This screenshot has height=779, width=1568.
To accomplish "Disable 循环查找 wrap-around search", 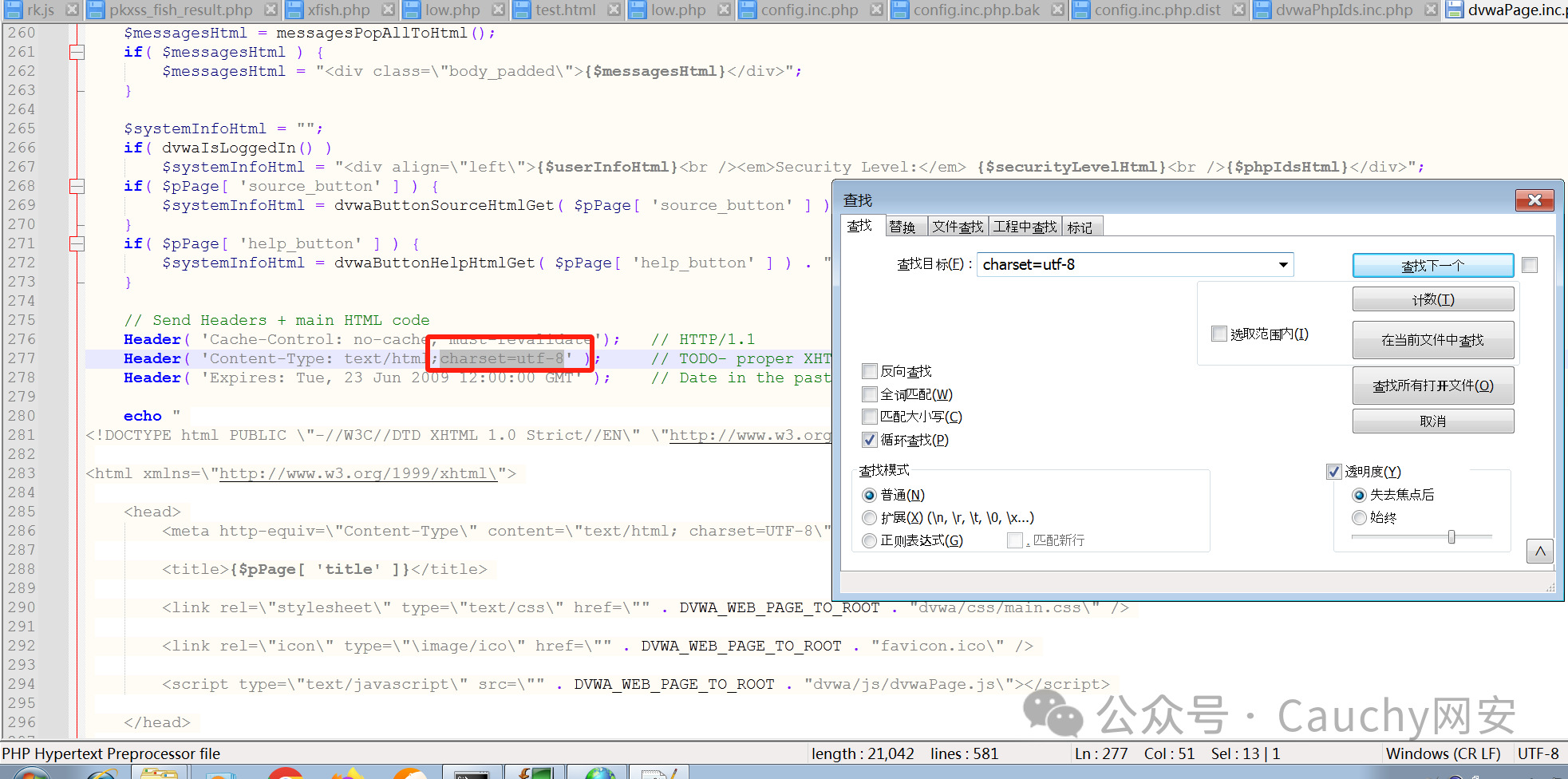I will (871, 440).
